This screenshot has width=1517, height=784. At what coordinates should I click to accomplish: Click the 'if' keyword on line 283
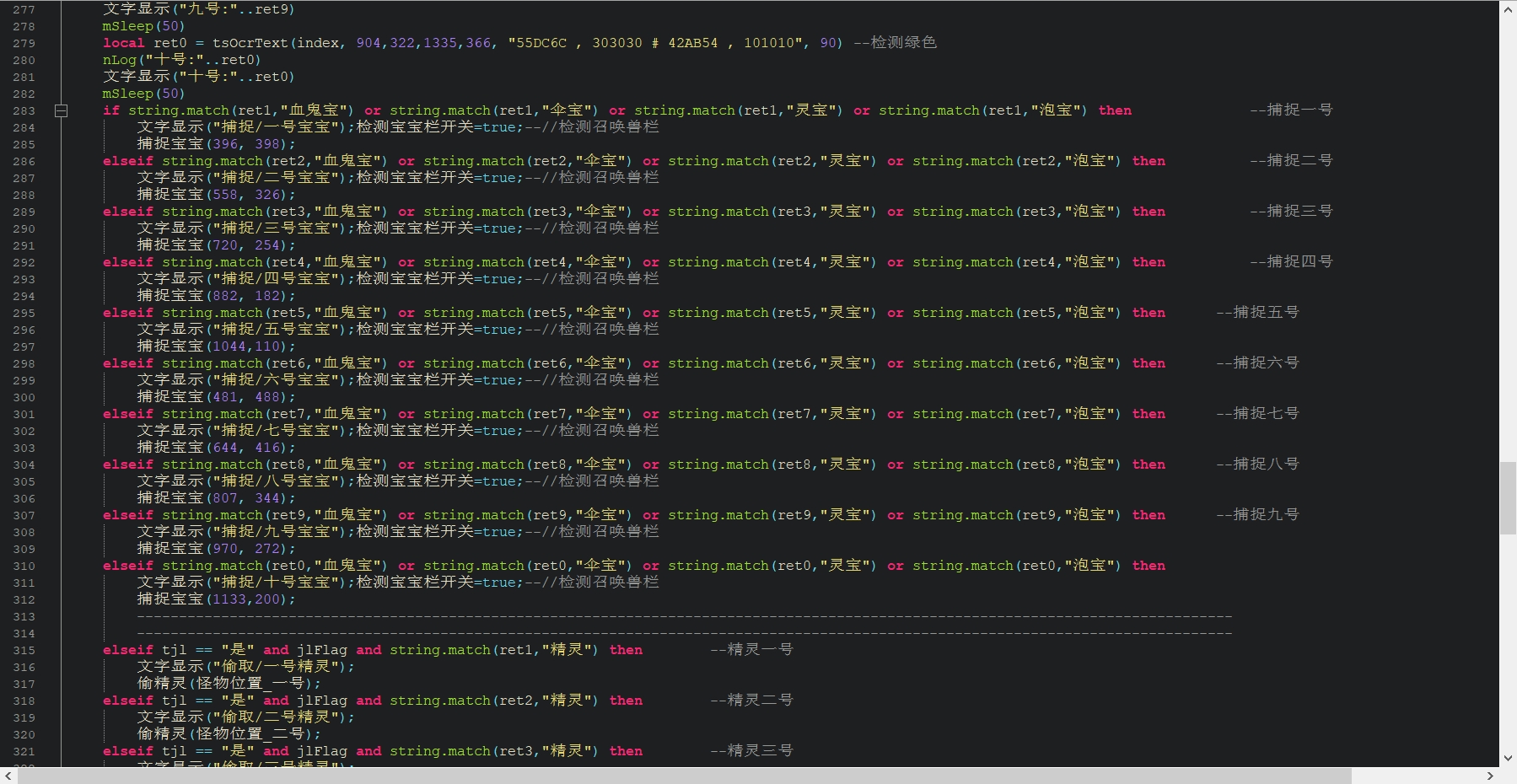point(111,110)
